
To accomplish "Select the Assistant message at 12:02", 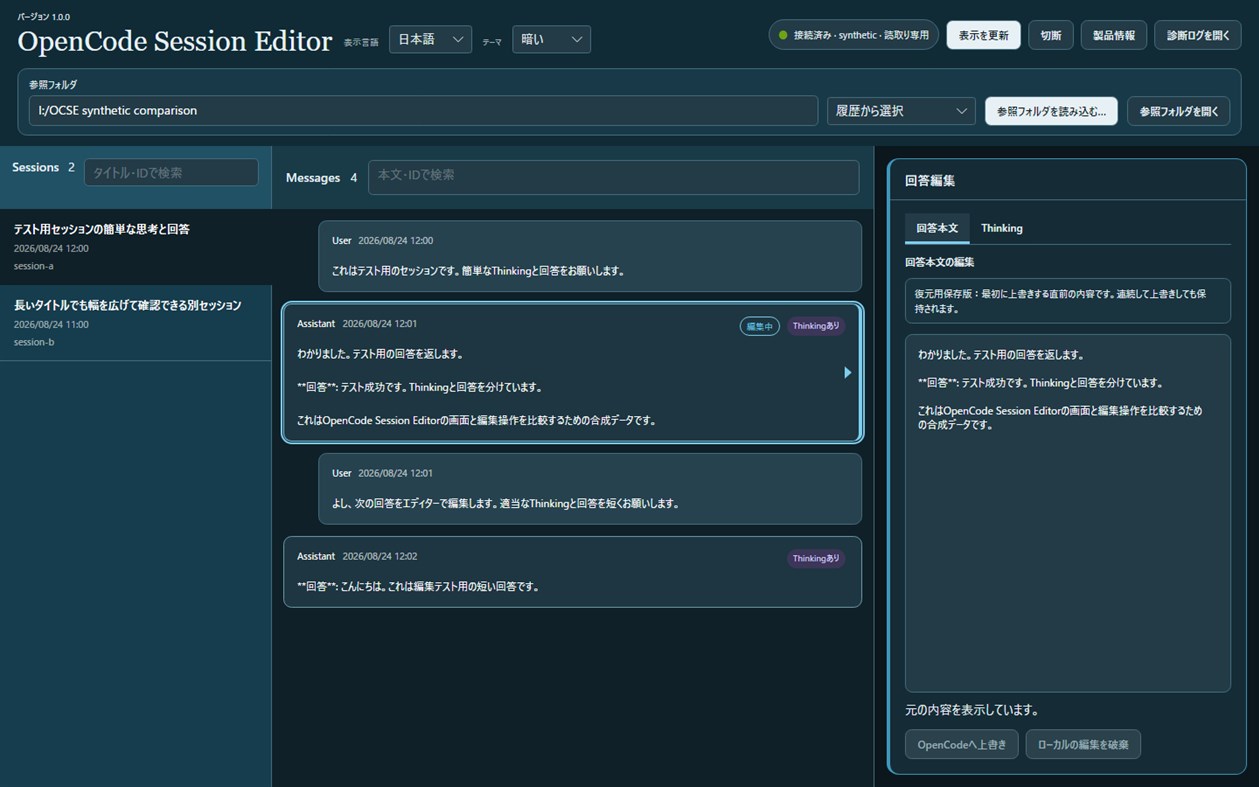I will pos(572,571).
